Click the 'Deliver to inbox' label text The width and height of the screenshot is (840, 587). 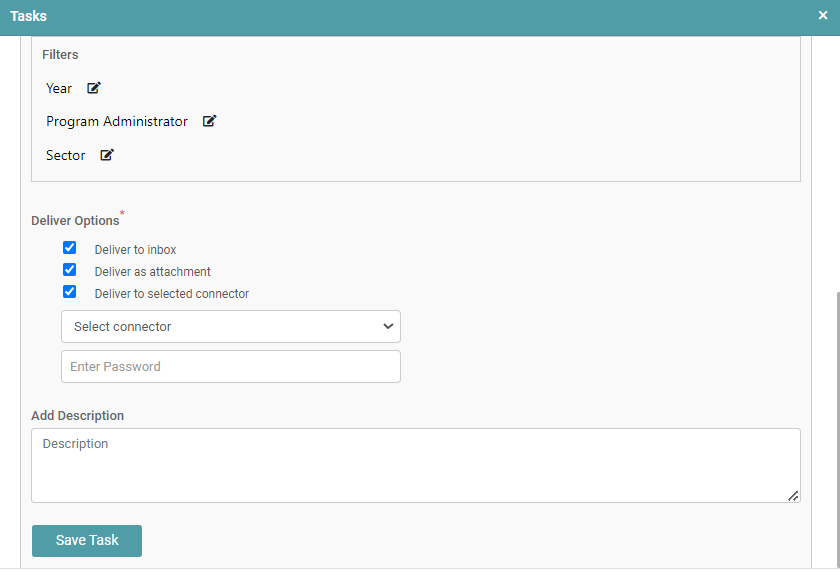coord(135,250)
